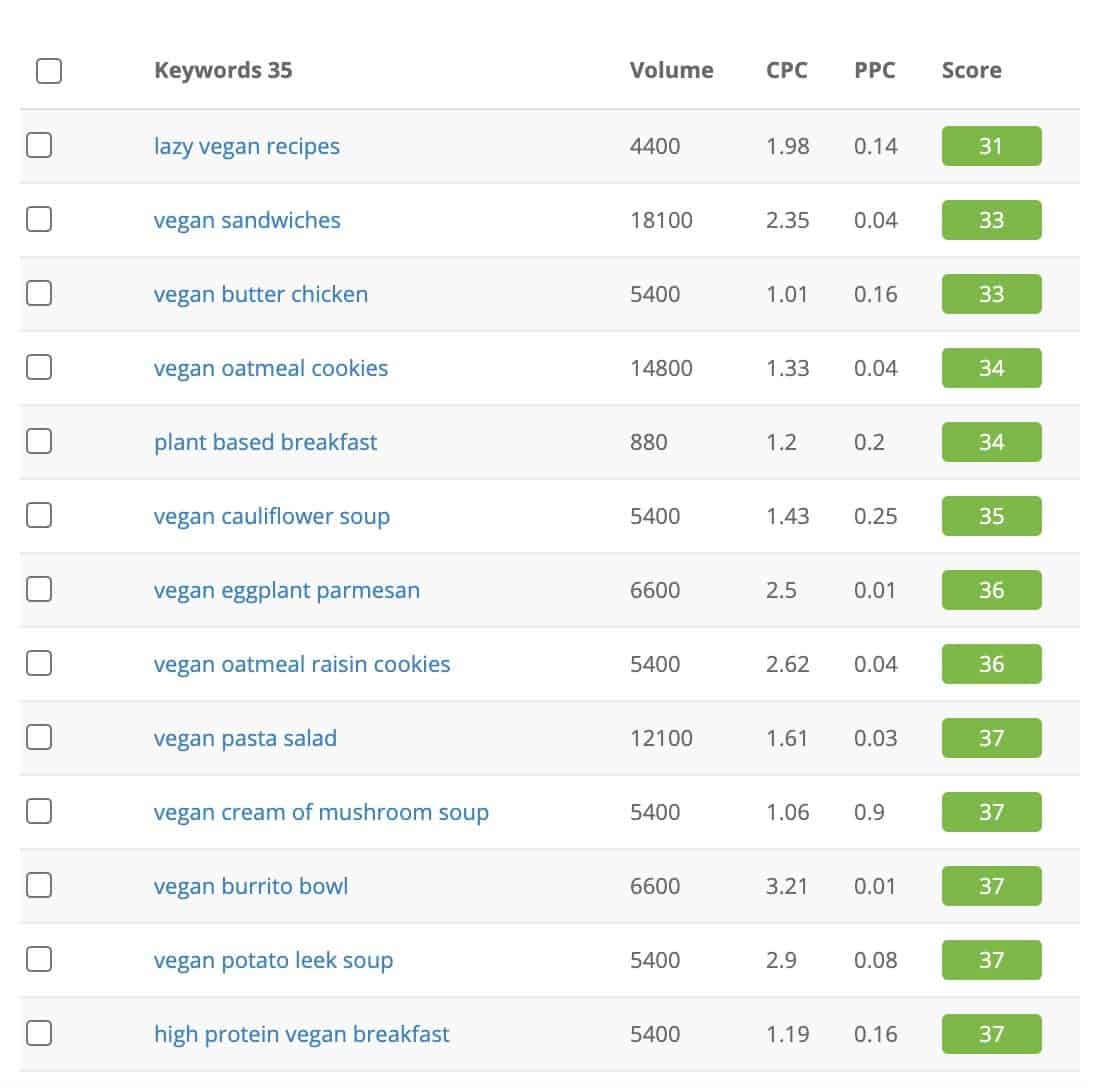
Task: Click the Keywords 35 column header
Action: pyautogui.click(x=223, y=70)
